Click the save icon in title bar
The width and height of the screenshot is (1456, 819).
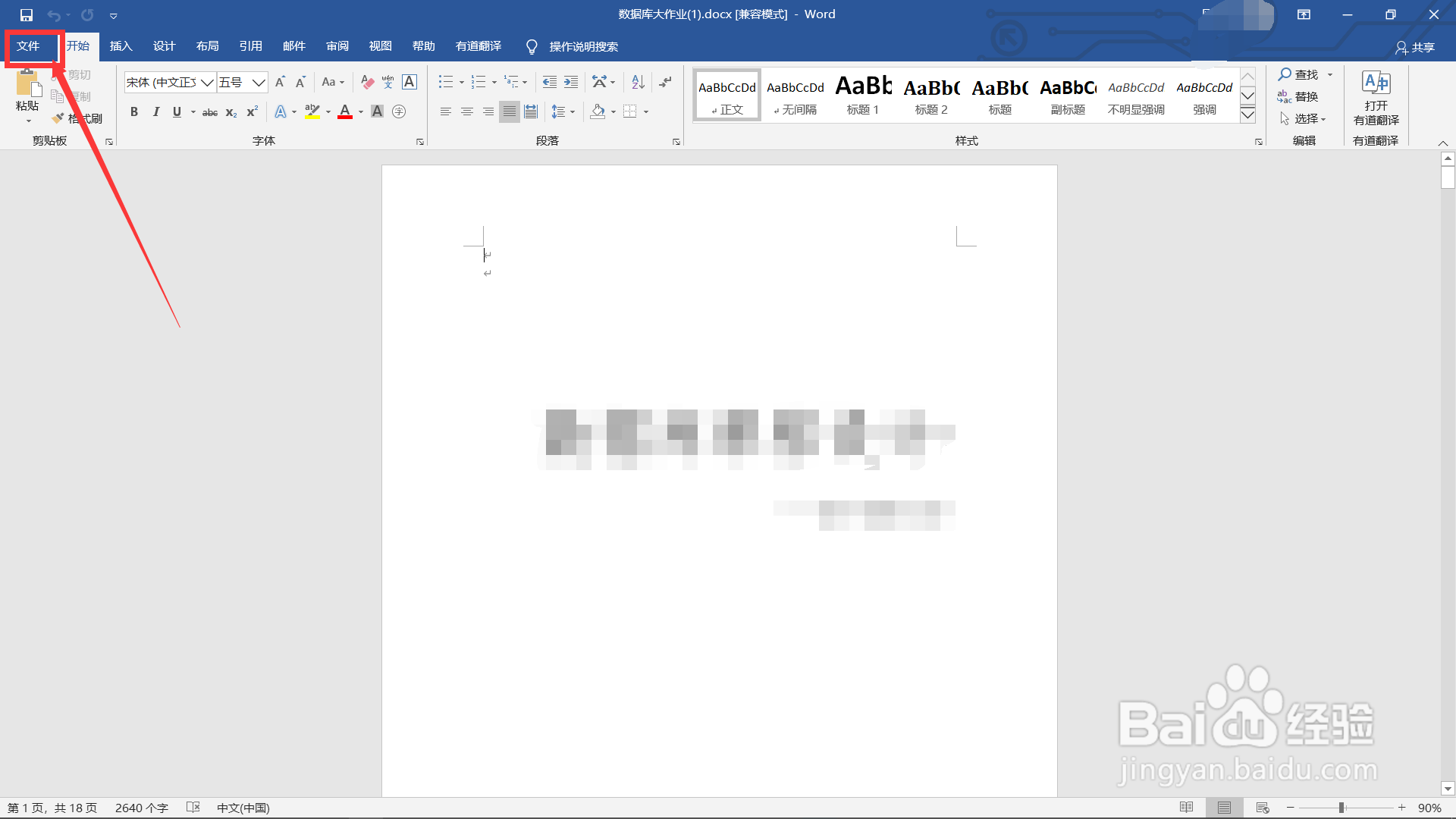[27, 14]
